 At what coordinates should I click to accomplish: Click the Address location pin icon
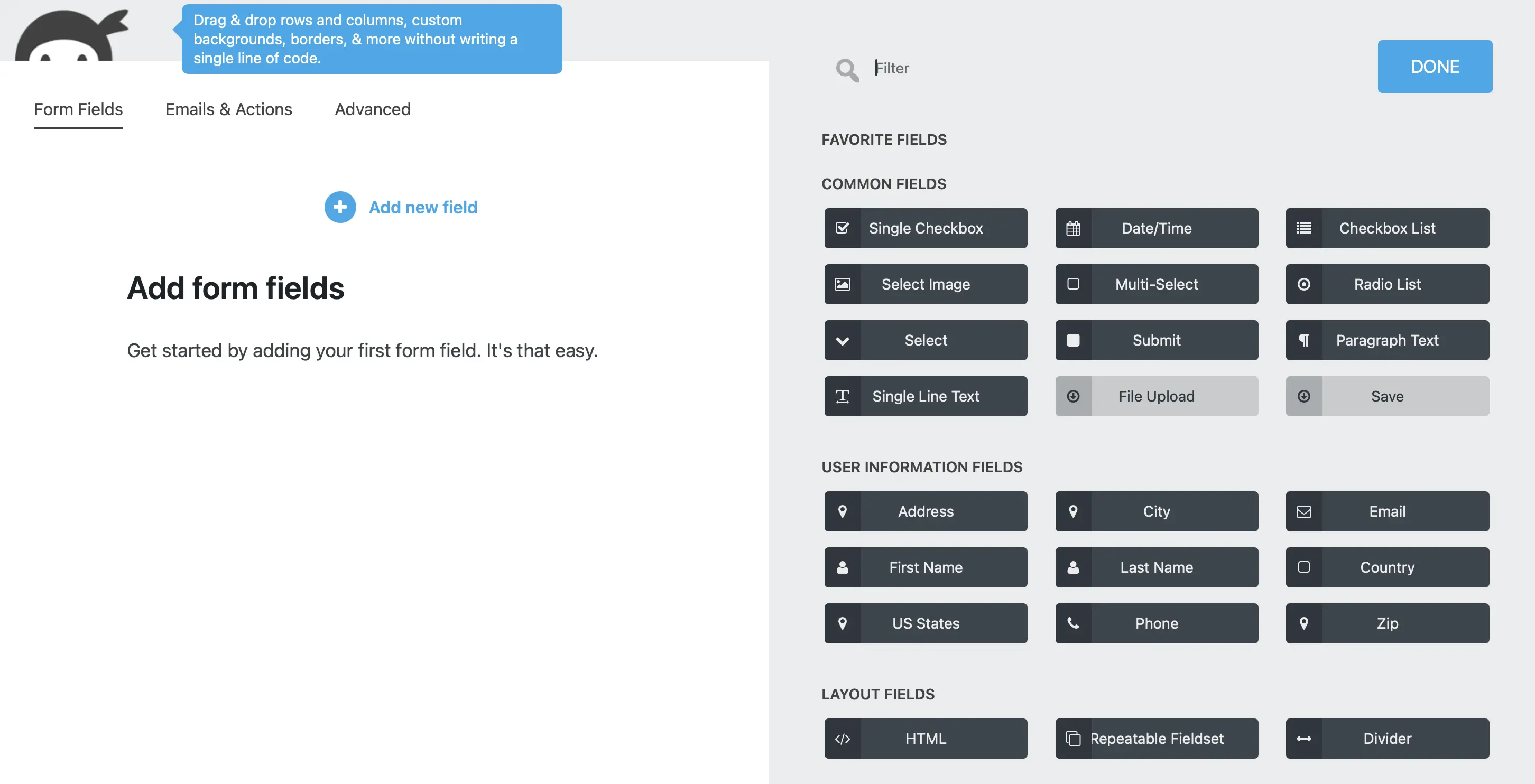(843, 511)
